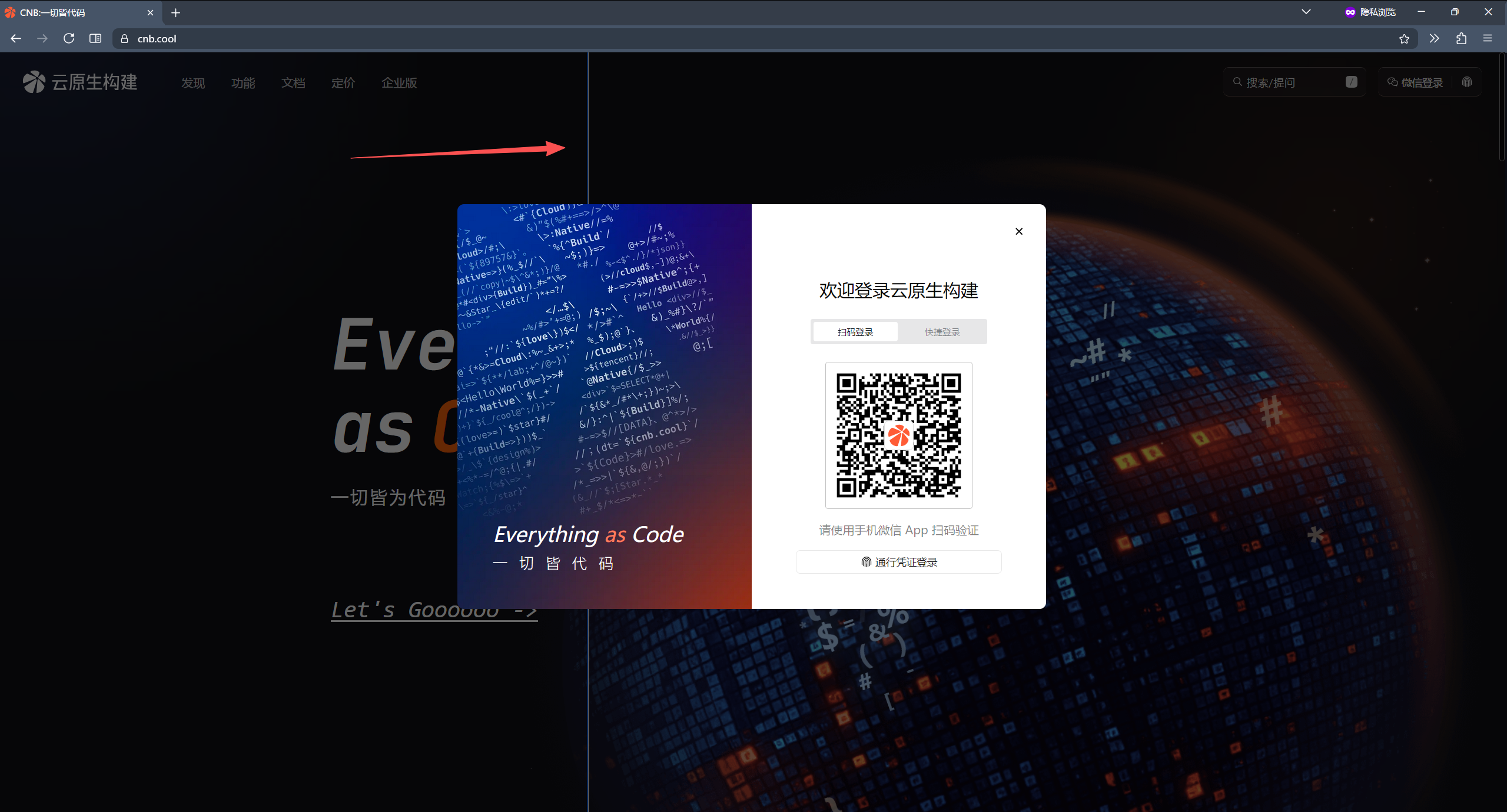
Task: Toggle the split-view panel icon
Action: coord(95,38)
